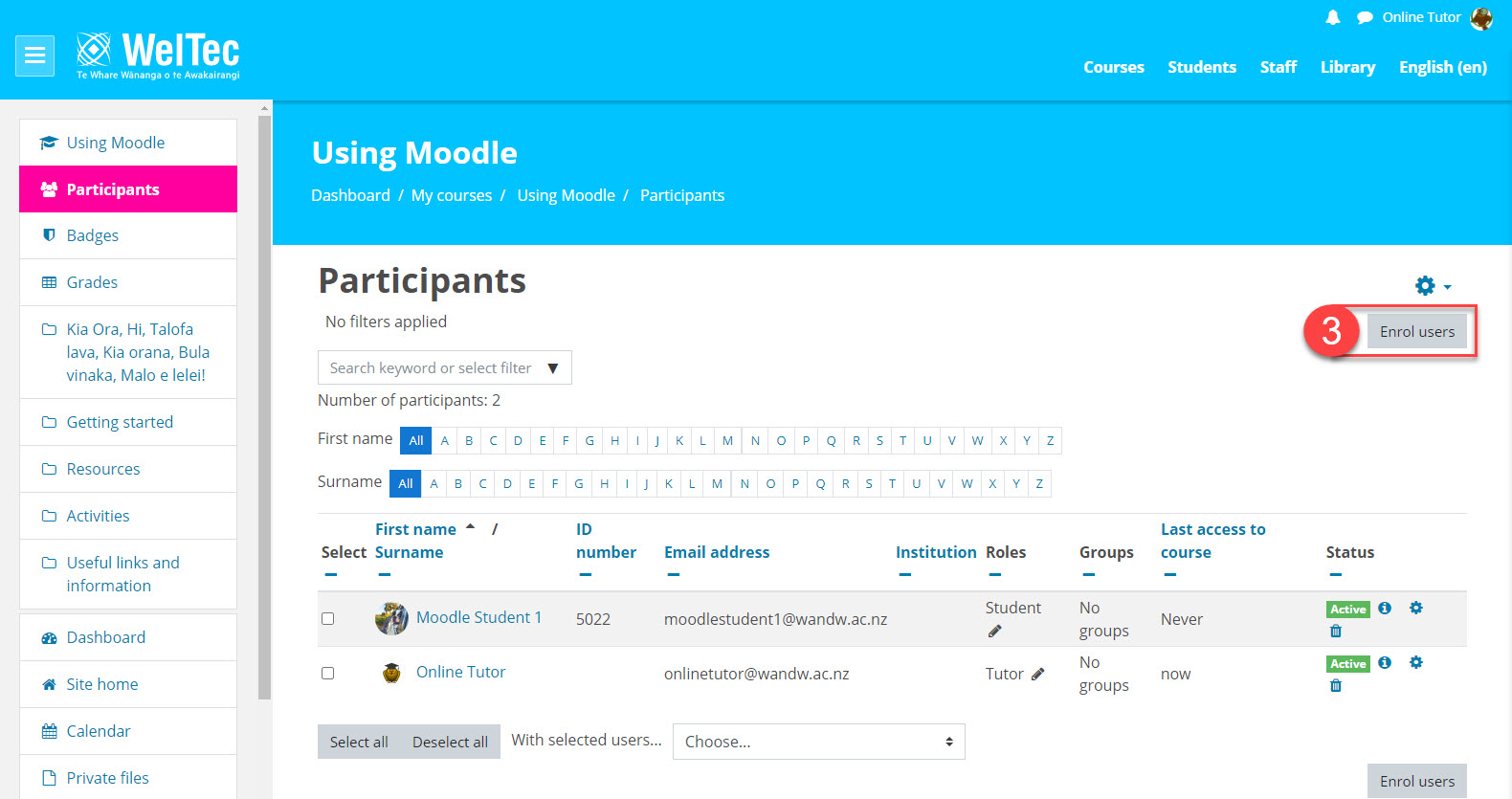The image size is (1512, 799).
Task: Sort by Last access to course header
Action: pos(1212,541)
